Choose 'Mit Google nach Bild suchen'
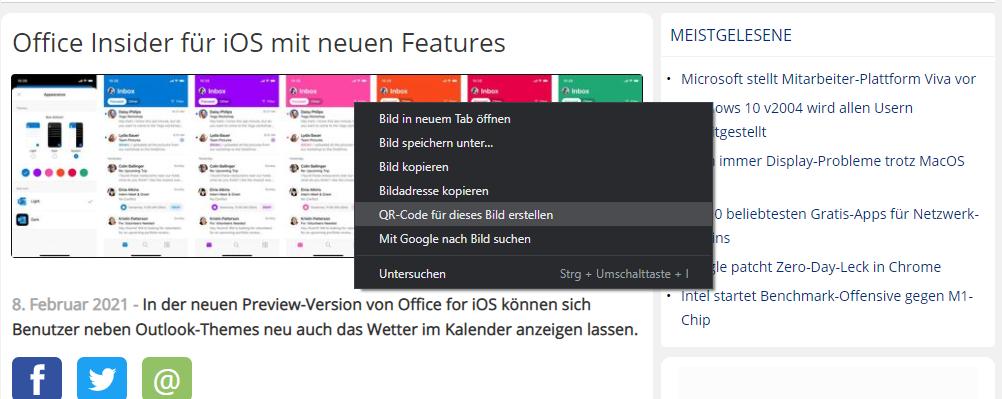The width and height of the screenshot is (1002, 399). point(533,239)
